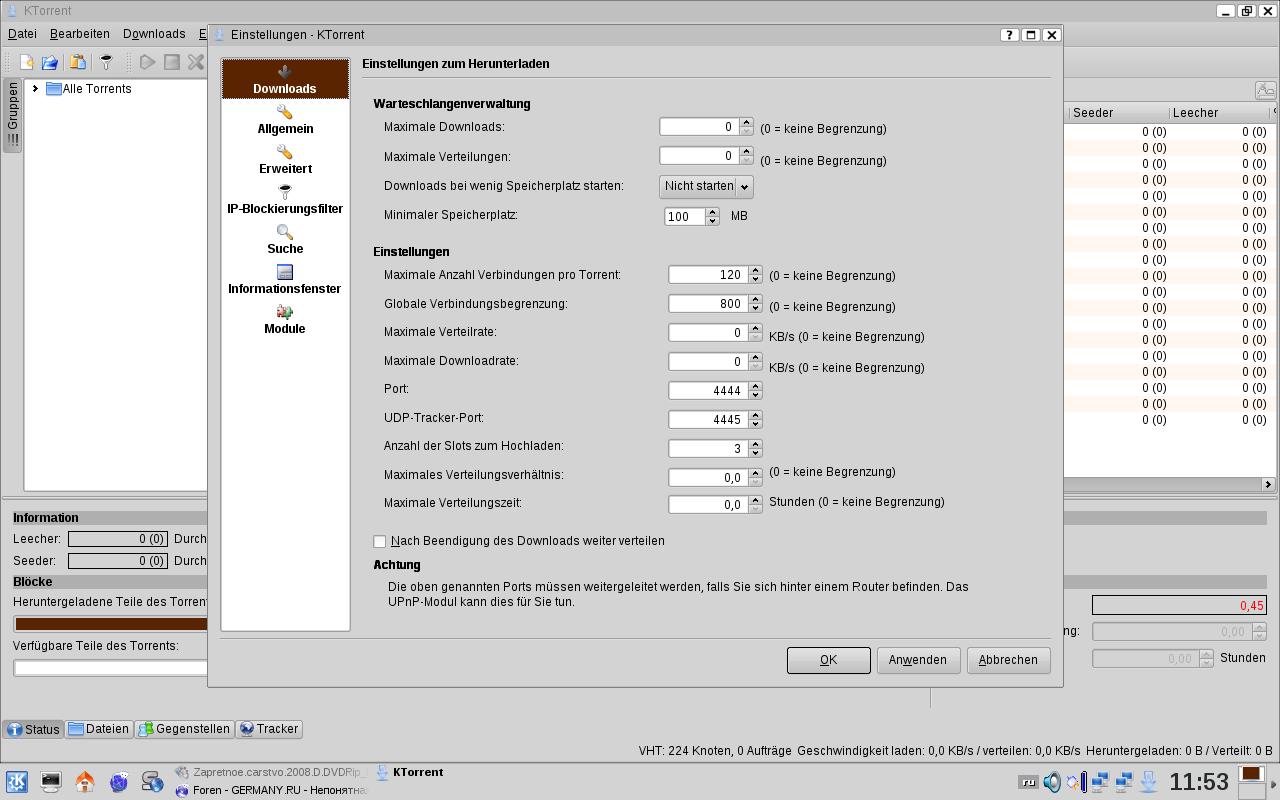This screenshot has height=800, width=1280.
Task: Open the Bearbeiten menu
Action: 80,34
